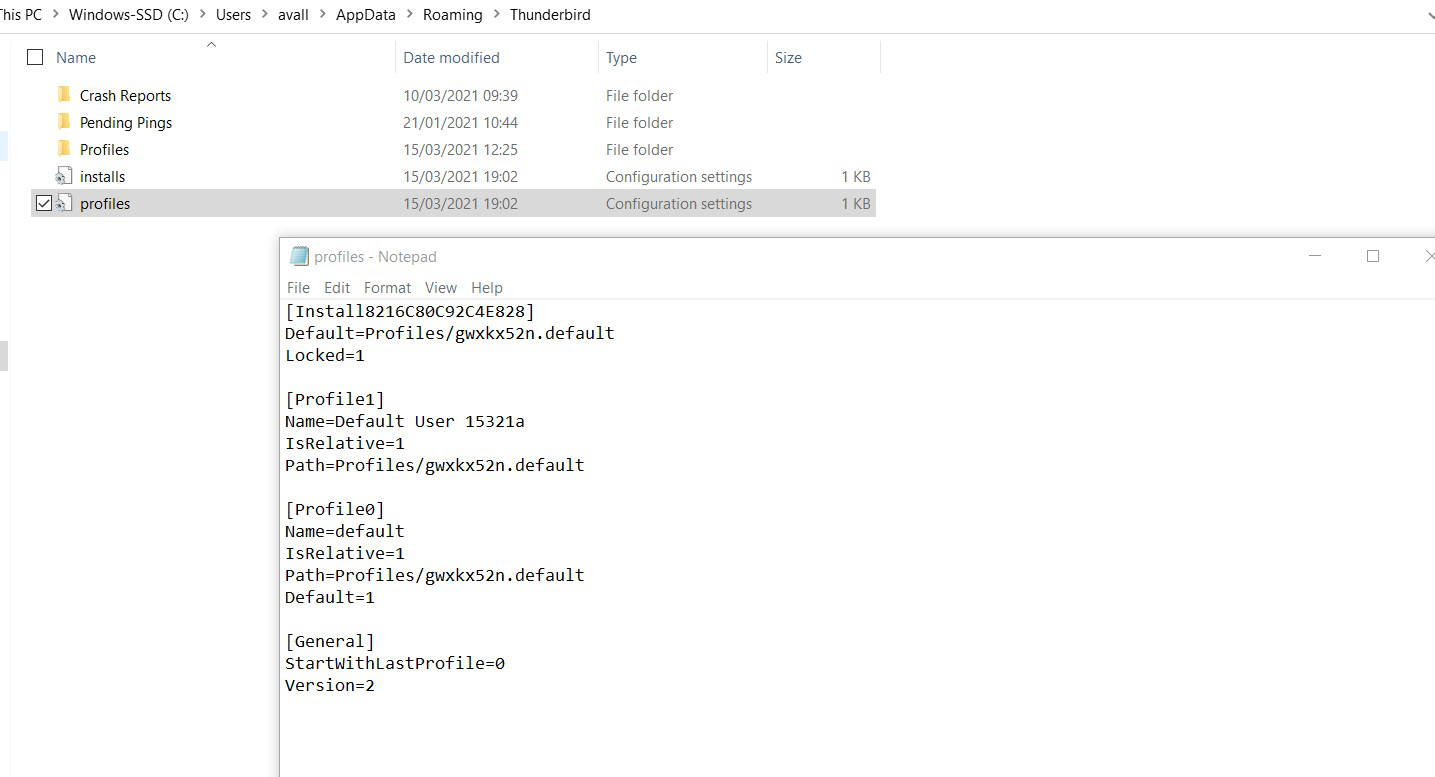The image size is (1435, 777).
Task: Place cursor on Default=1 line
Action: click(x=330, y=597)
